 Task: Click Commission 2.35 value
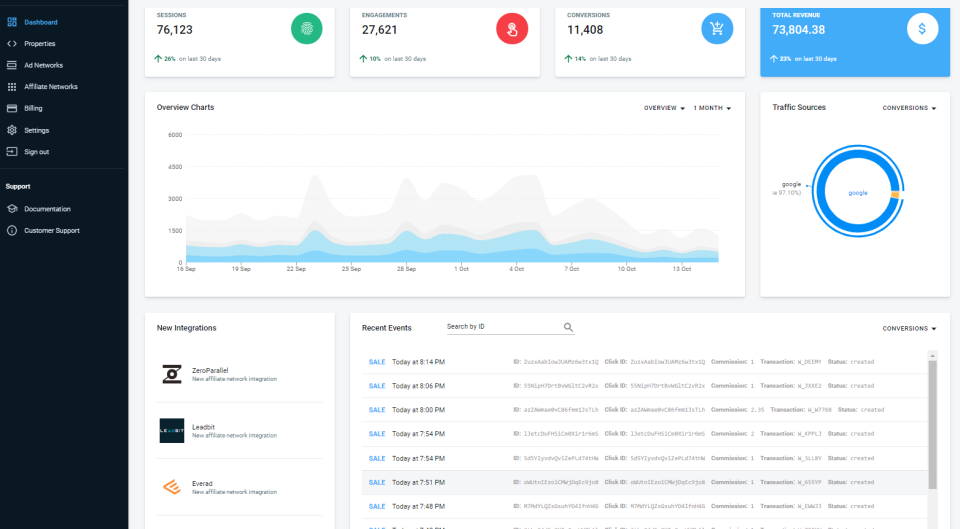757,410
